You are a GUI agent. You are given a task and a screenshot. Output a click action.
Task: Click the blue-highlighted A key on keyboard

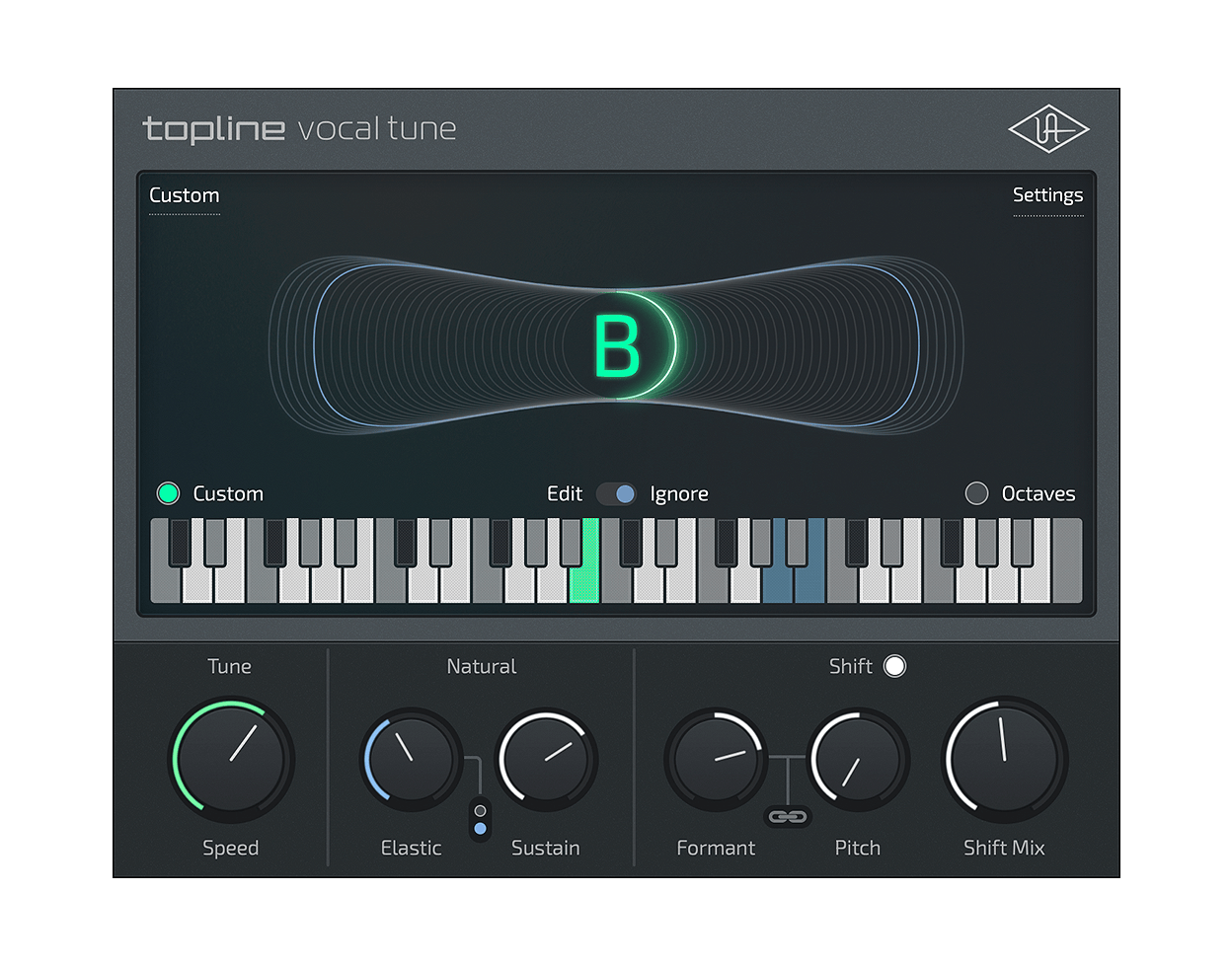click(779, 582)
